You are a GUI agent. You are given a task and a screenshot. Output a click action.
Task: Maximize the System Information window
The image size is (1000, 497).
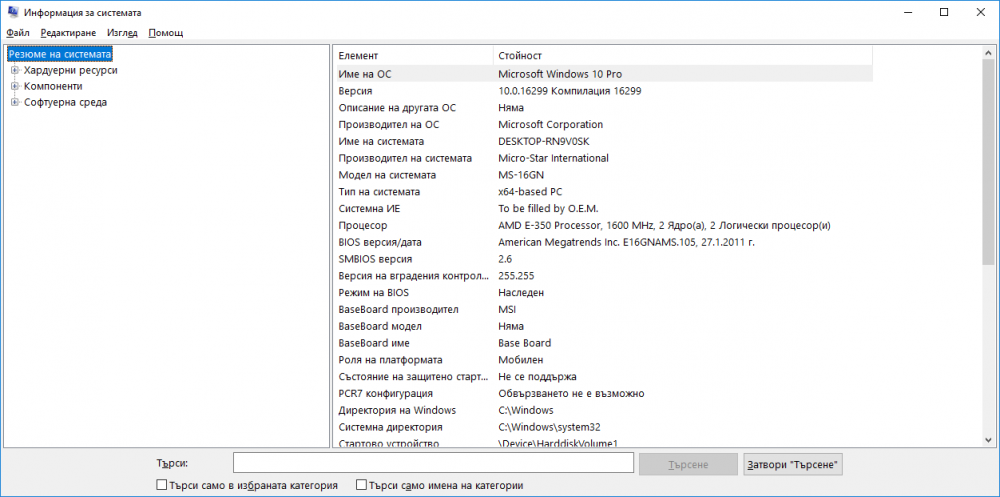[x=945, y=12]
